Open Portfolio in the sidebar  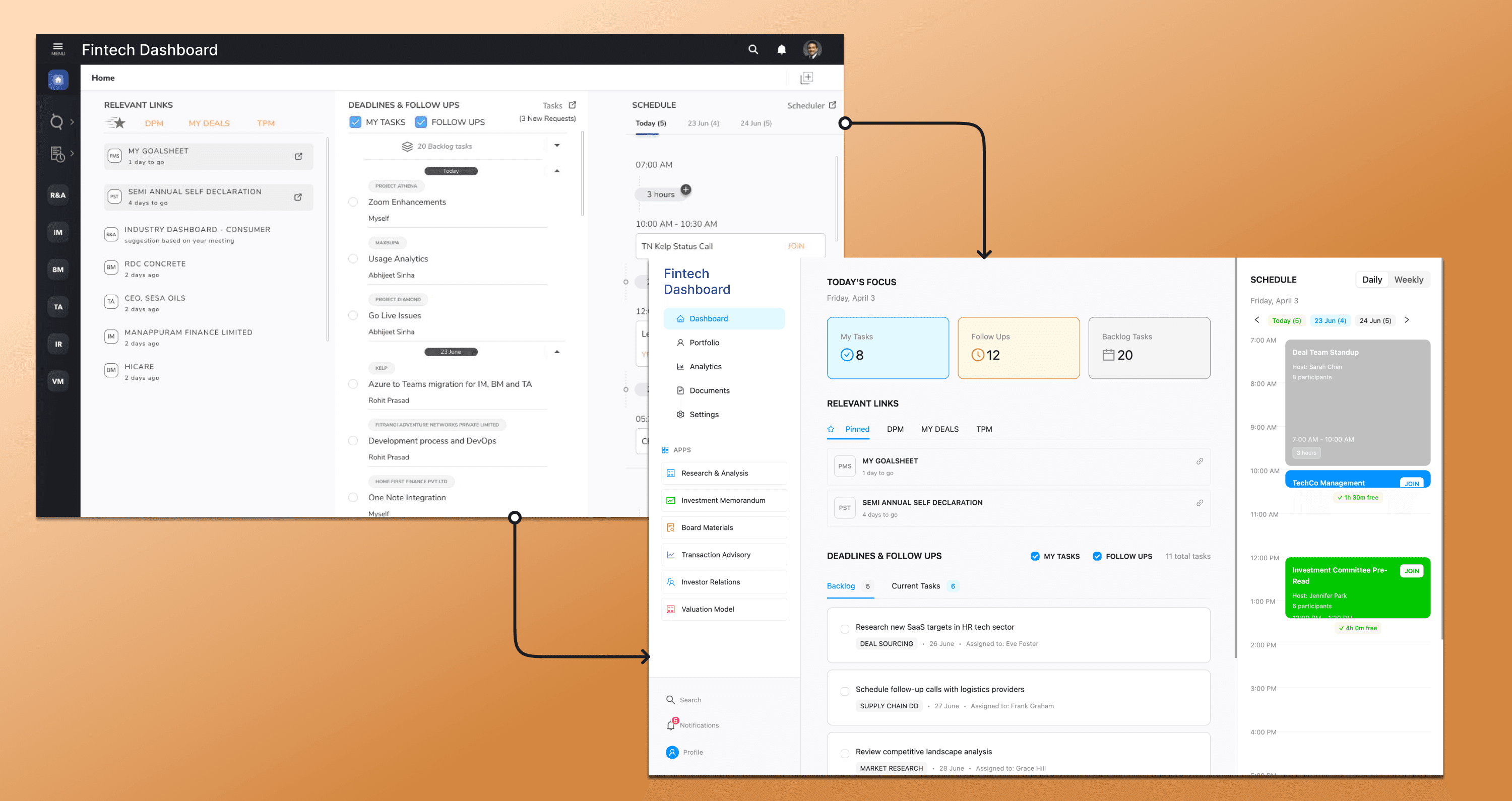(704, 343)
